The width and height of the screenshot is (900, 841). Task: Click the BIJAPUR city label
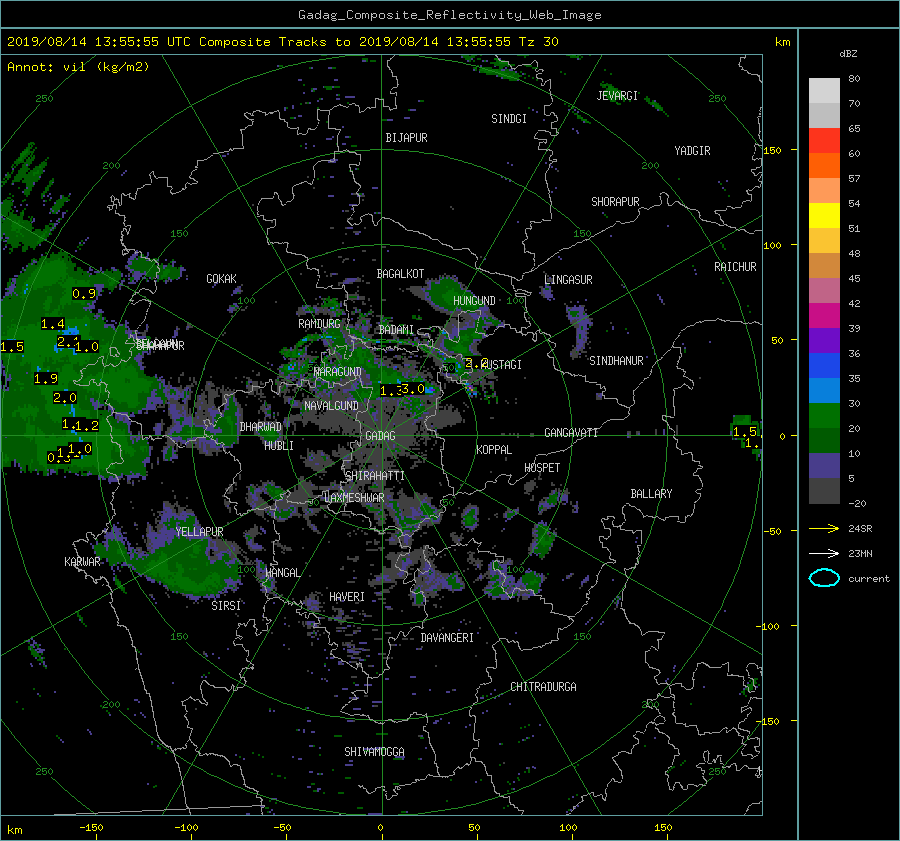click(406, 138)
